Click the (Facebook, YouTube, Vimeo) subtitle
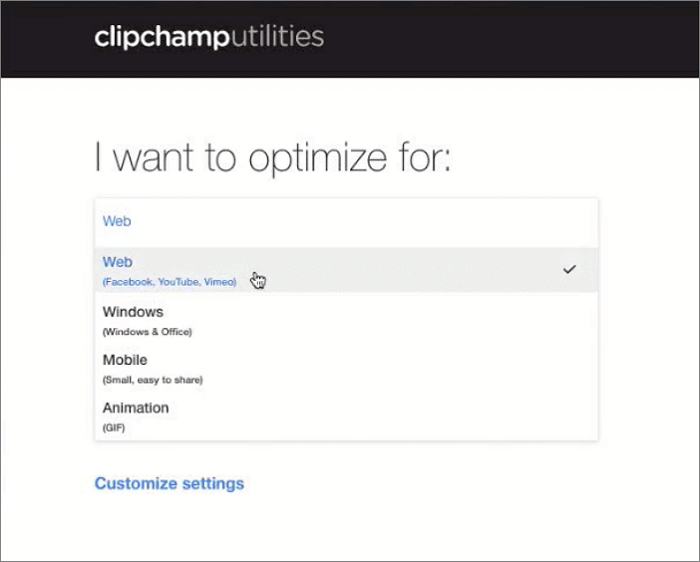The height and width of the screenshot is (562, 700). pos(169,283)
